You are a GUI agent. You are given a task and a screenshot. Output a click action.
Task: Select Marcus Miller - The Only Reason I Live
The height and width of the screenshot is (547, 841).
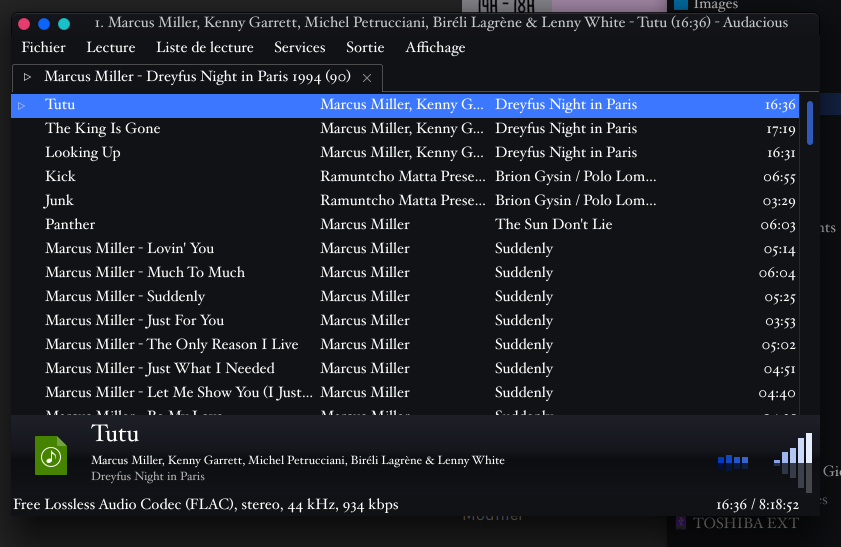pos(405,344)
